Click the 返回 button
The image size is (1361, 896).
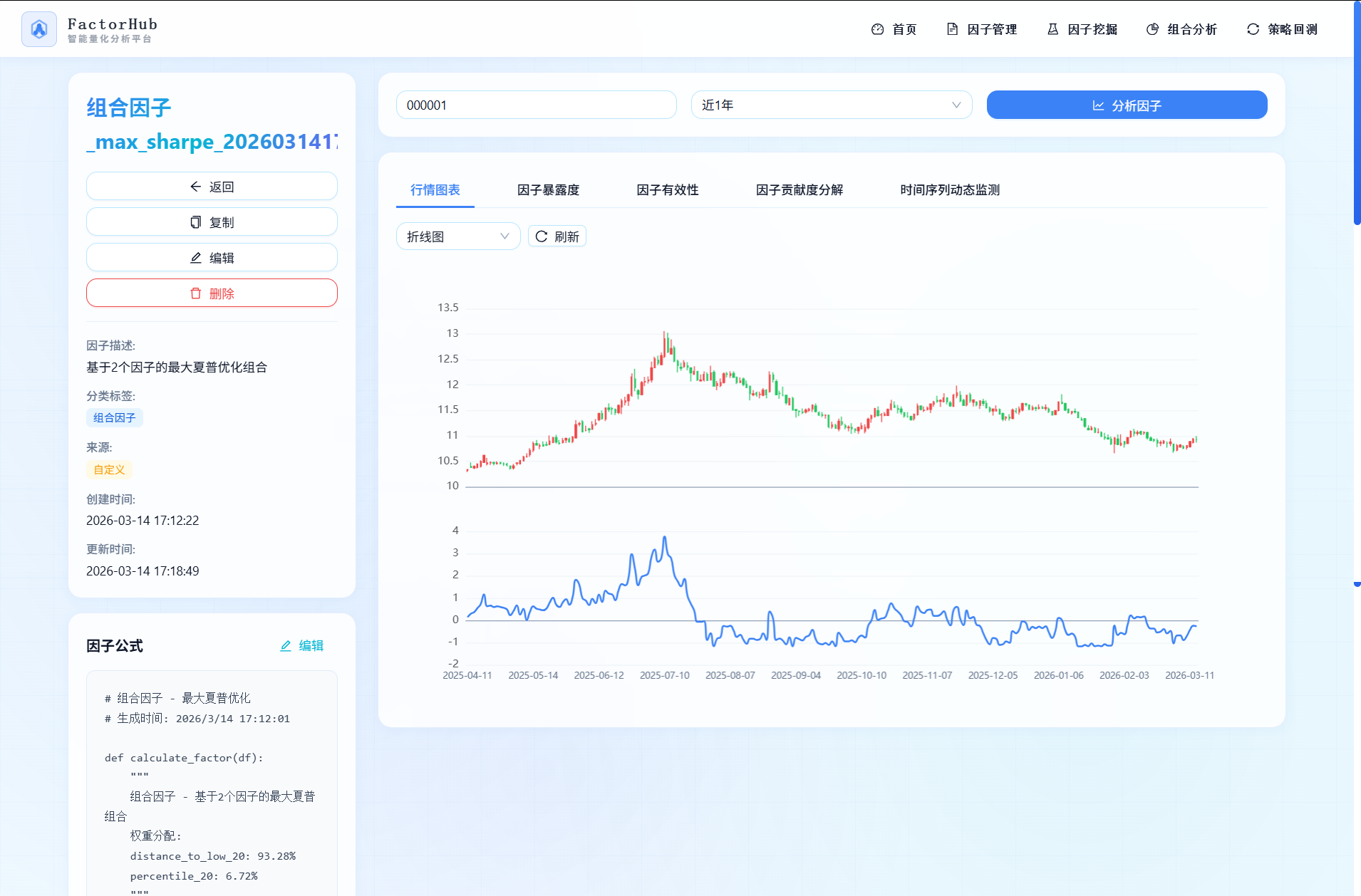click(212, 187)
